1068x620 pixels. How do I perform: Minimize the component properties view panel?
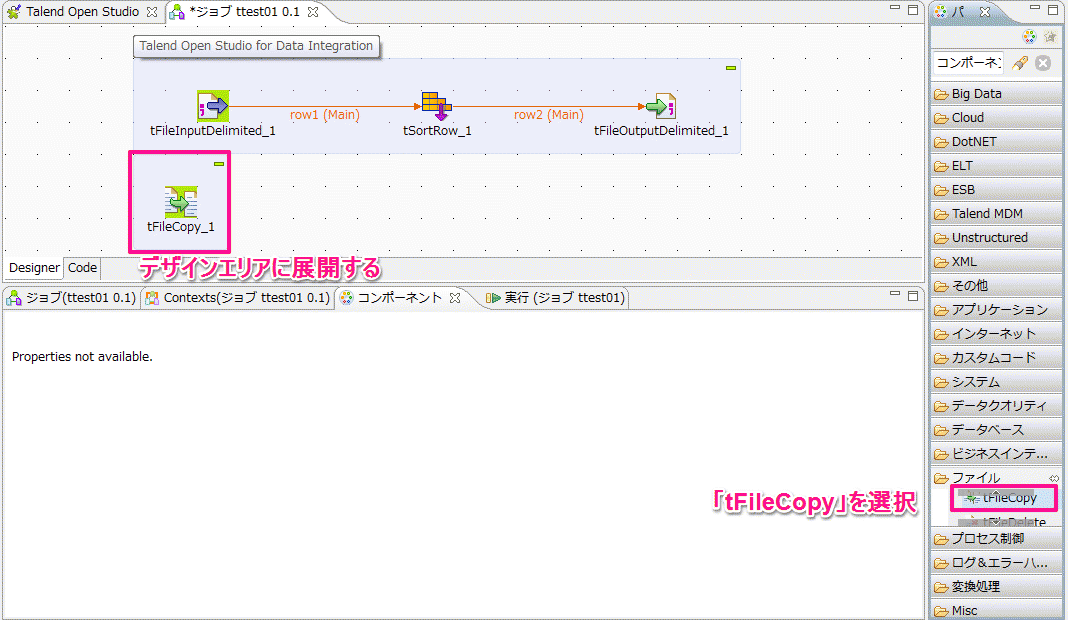tap(895, 295)
